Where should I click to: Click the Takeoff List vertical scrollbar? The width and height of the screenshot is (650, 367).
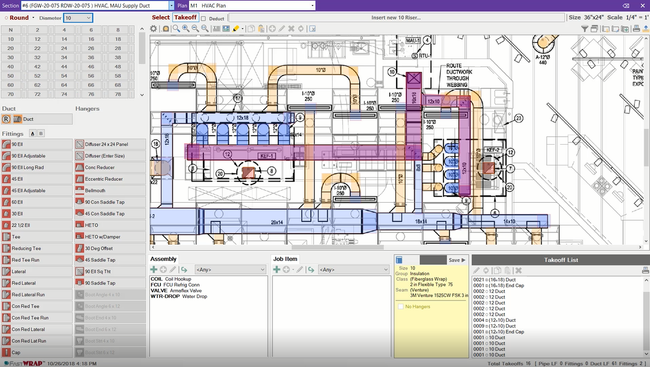646,318
